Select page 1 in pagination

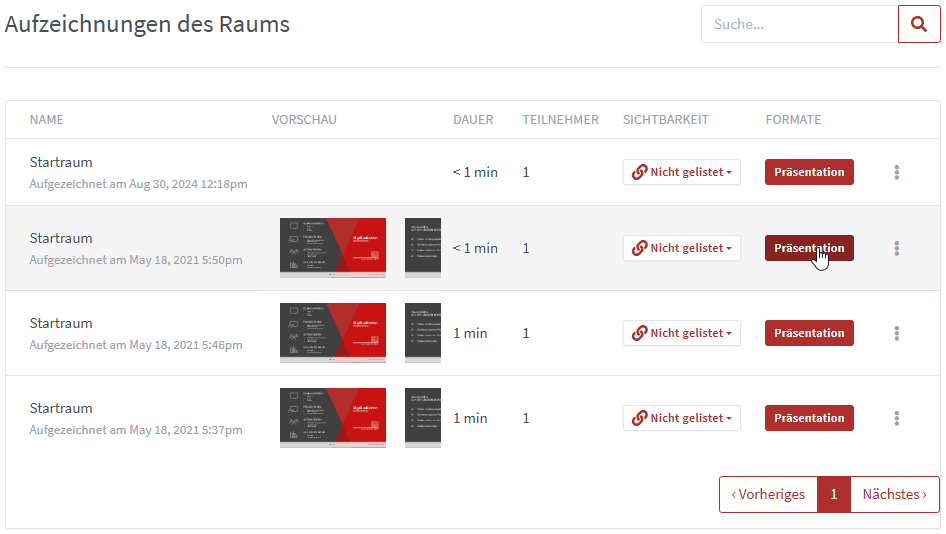tap(834, 495)
